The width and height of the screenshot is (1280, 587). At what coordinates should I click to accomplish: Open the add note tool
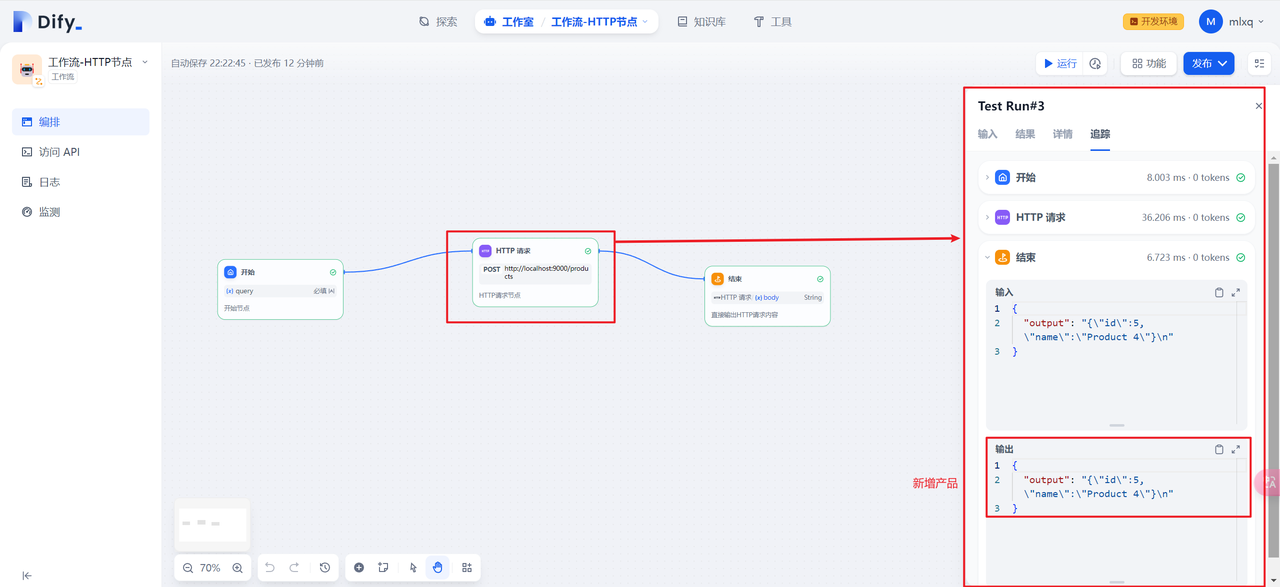[384, 567]
